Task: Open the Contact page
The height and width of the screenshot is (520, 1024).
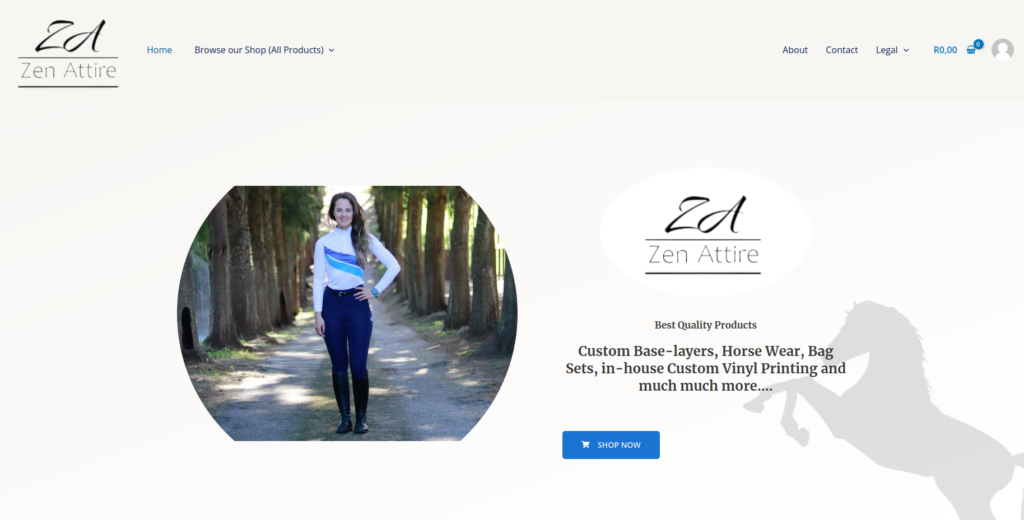Action: [x=841, y=50]
